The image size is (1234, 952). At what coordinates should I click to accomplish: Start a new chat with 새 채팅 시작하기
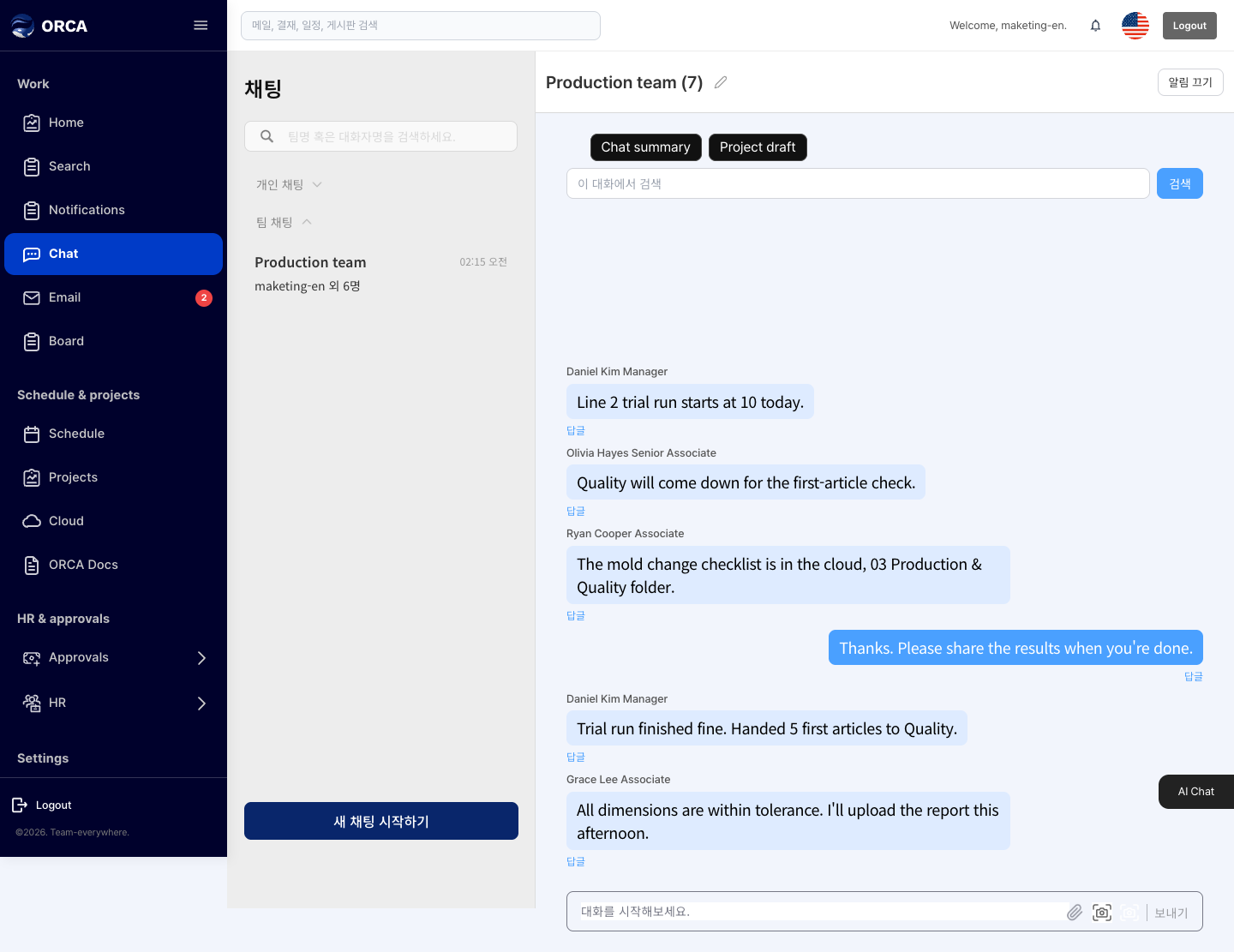pos(381,821)
